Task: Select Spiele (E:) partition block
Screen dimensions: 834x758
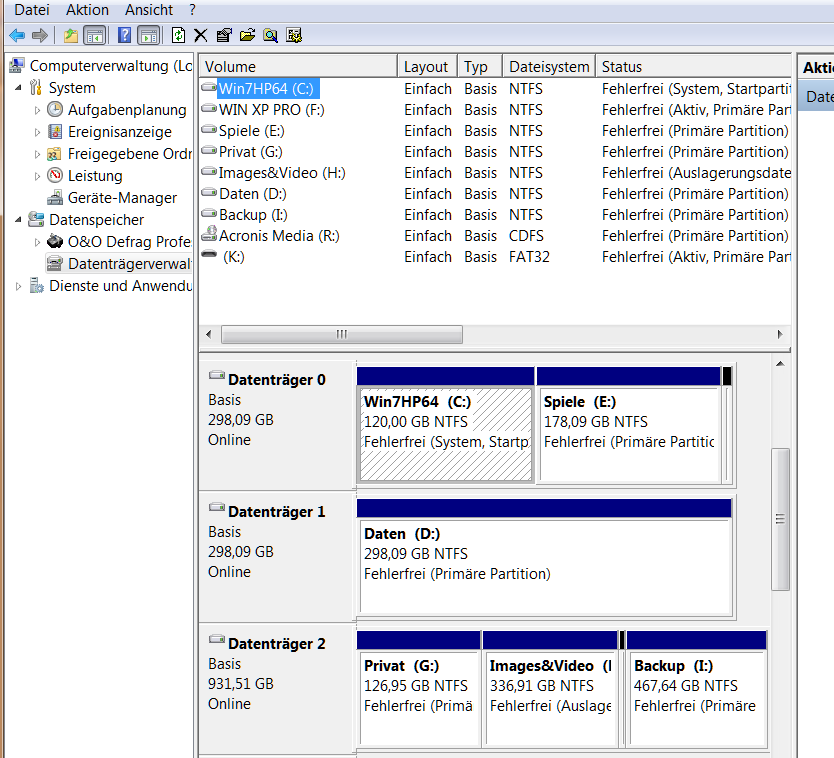Action: (629, 434)
